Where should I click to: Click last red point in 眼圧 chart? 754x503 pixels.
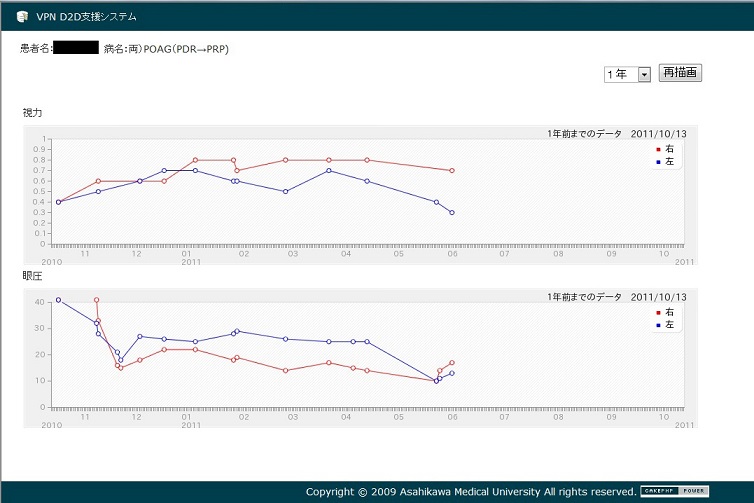tap(452, 363)
